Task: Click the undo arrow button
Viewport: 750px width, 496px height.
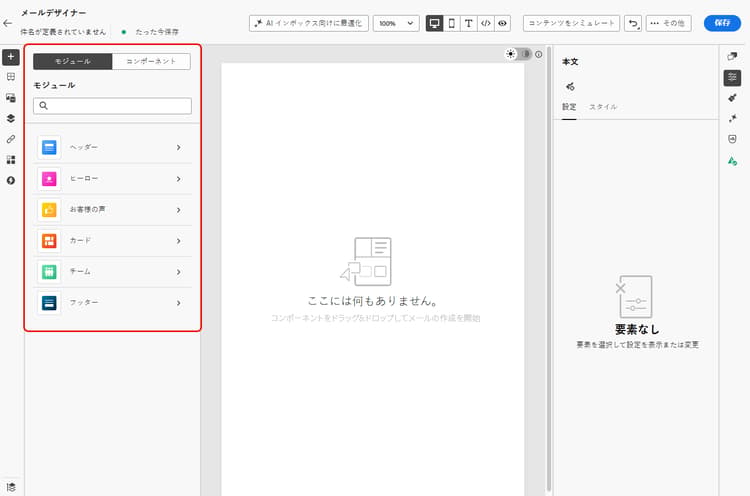Action: [633, 23]
